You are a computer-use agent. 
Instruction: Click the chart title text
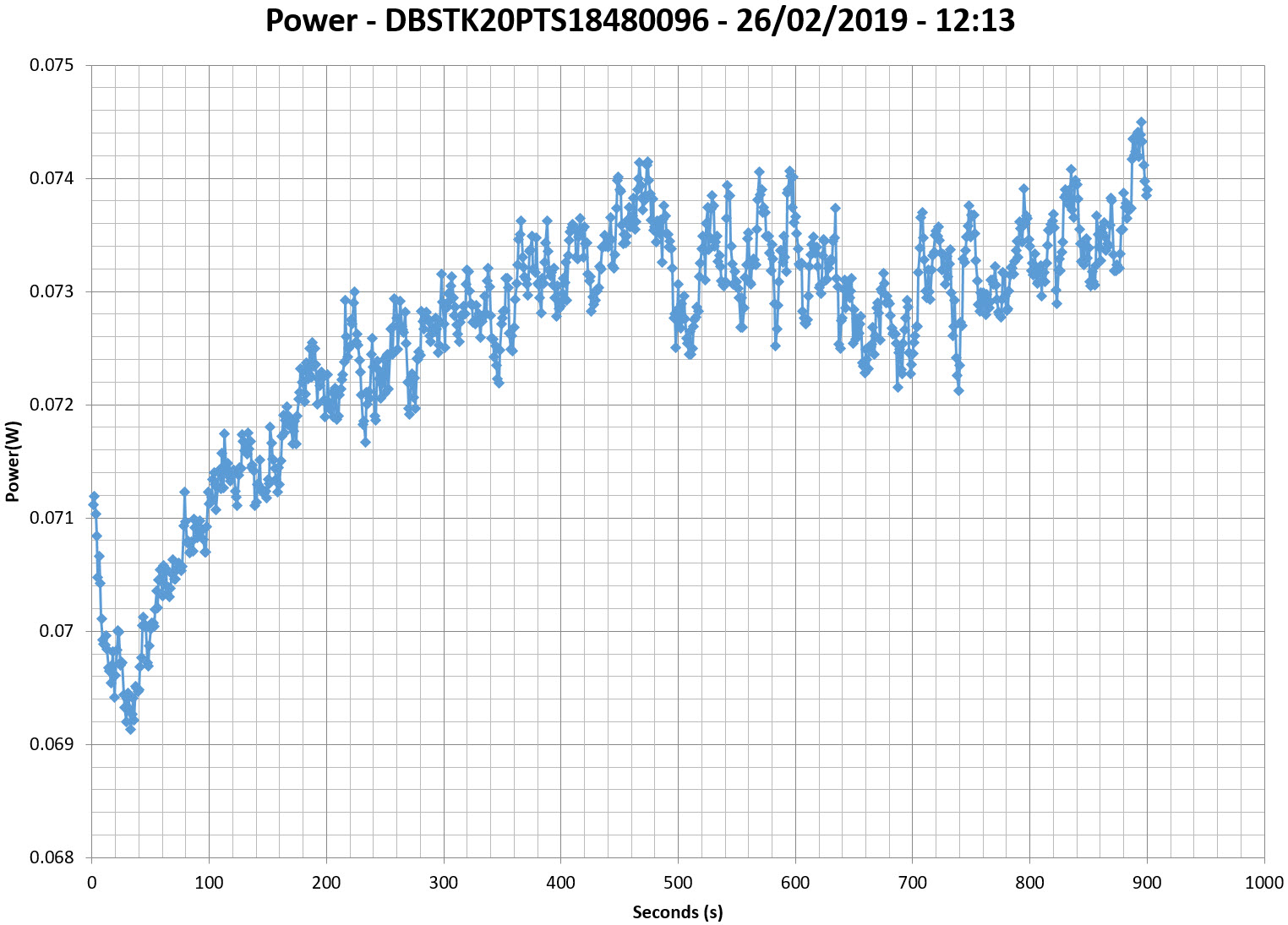point(640,20)
